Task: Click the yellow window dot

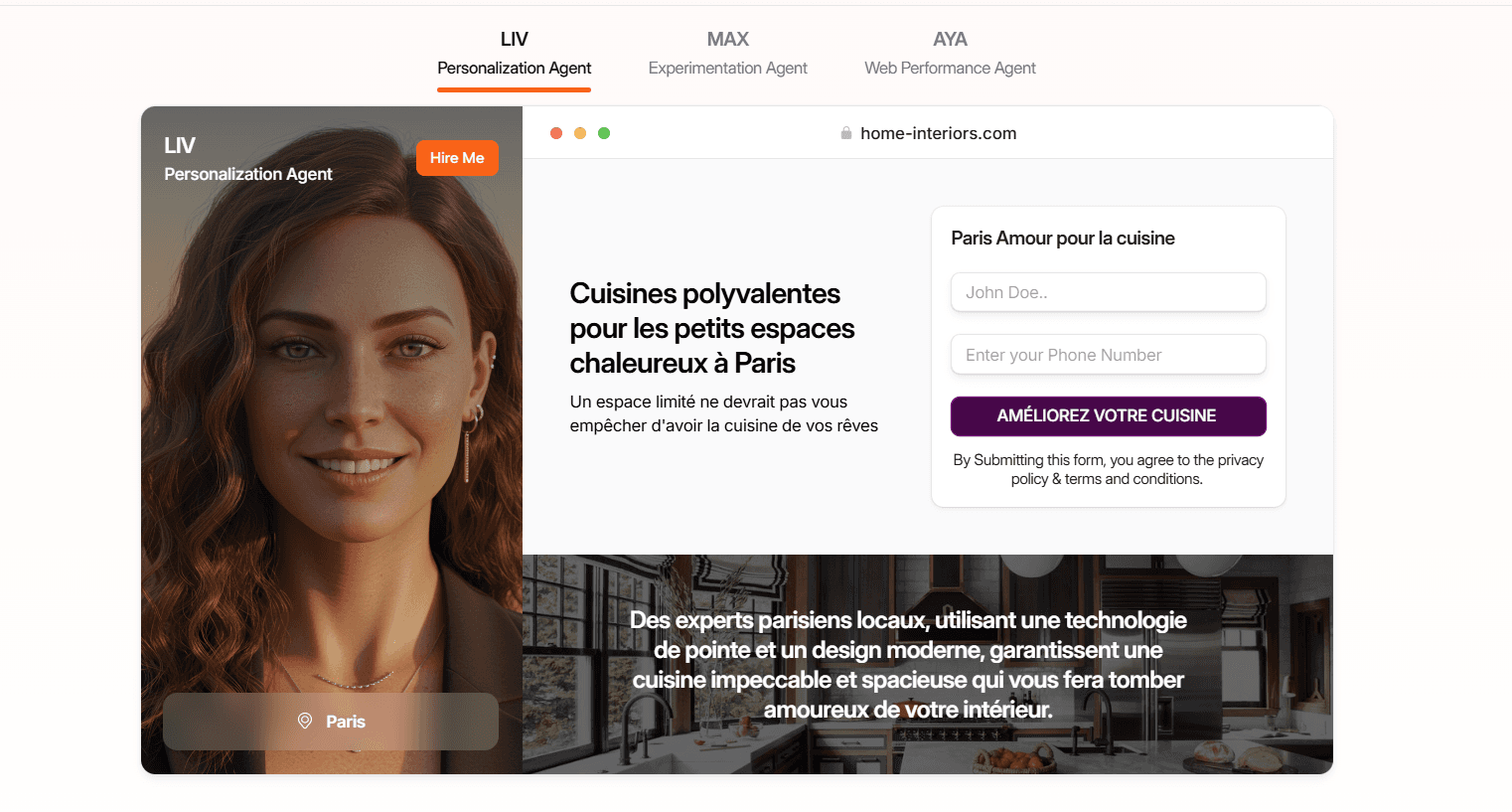Action: [x=580, y=133]
